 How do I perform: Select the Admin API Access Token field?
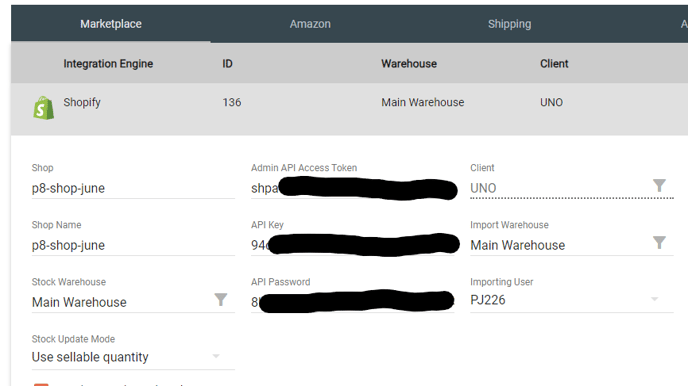pos(352,188)
